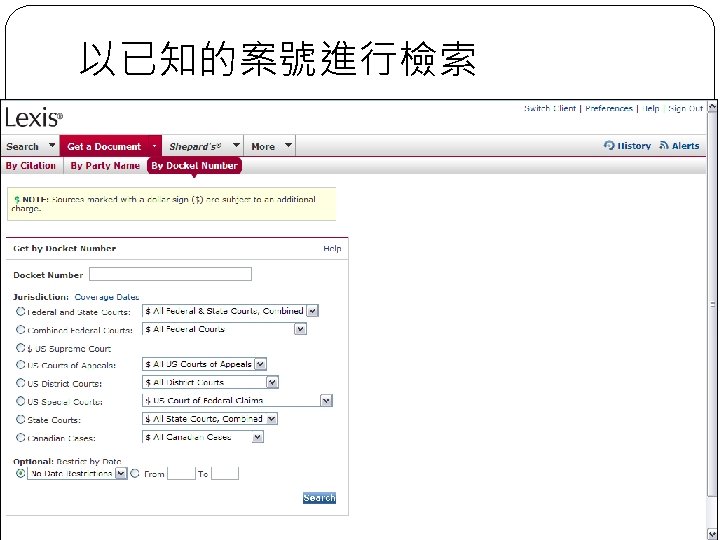Image resolution: width=720 pixels, height=540 pixels.
Task: Select Combined Federal Courts radio button
Action: 20,329
